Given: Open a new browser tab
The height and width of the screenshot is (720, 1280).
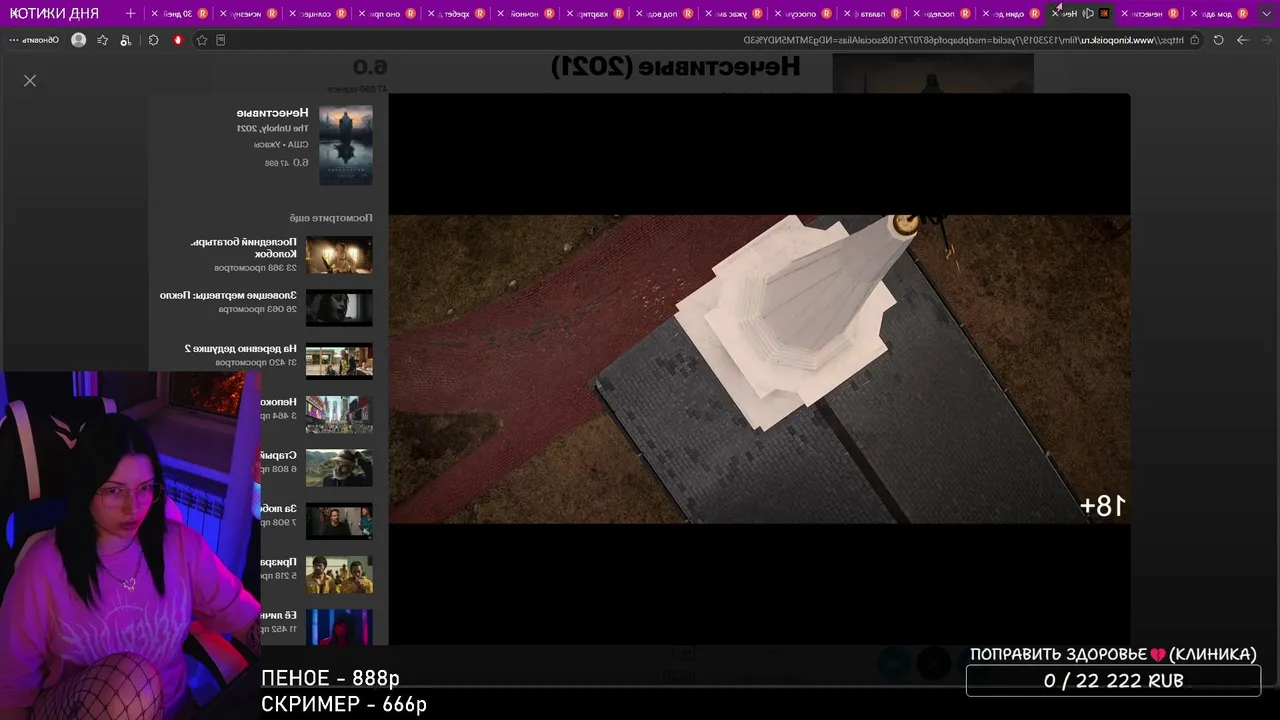Looking at the screenshot, I should pos(130,14).
